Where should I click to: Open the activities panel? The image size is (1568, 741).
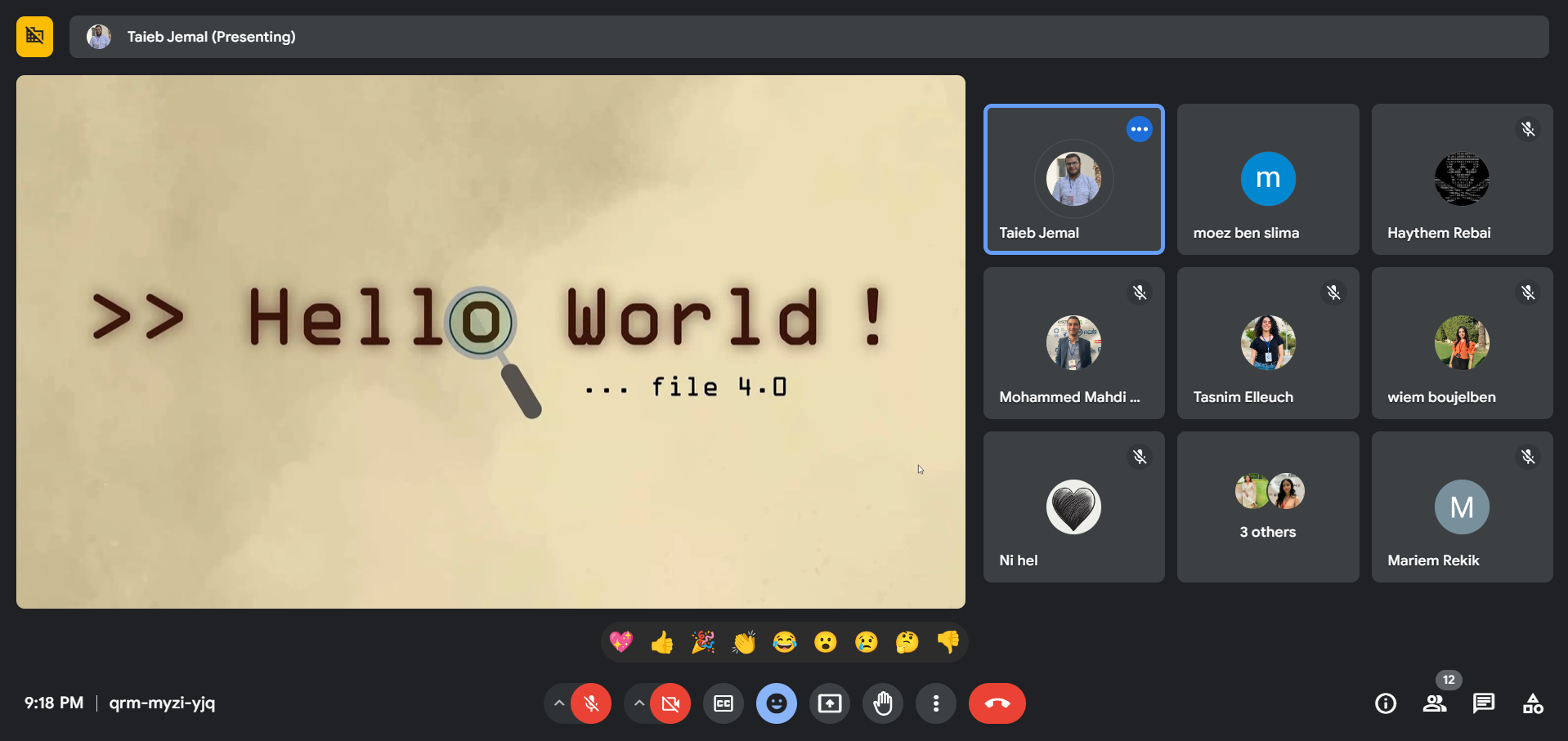(x=1533, y=703)
